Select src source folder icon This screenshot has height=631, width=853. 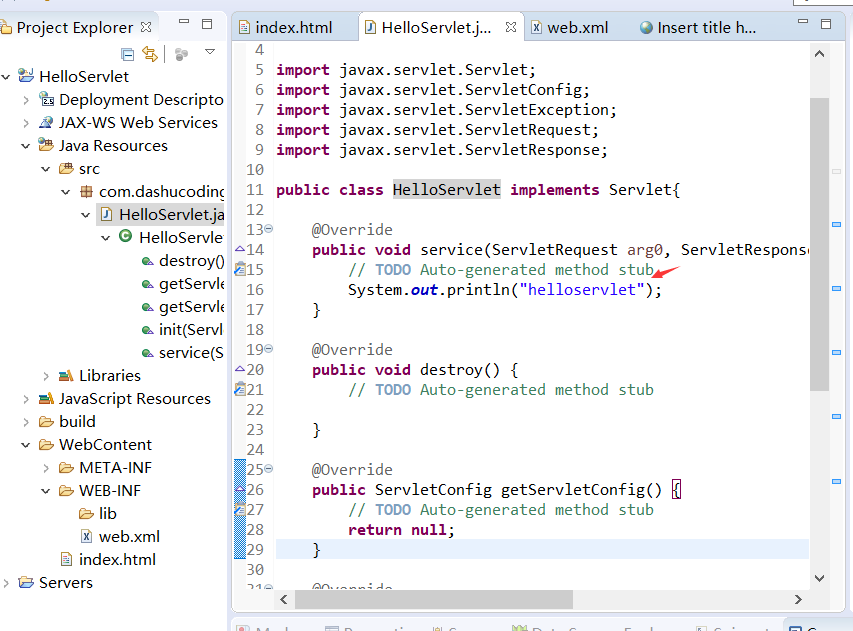66,168
